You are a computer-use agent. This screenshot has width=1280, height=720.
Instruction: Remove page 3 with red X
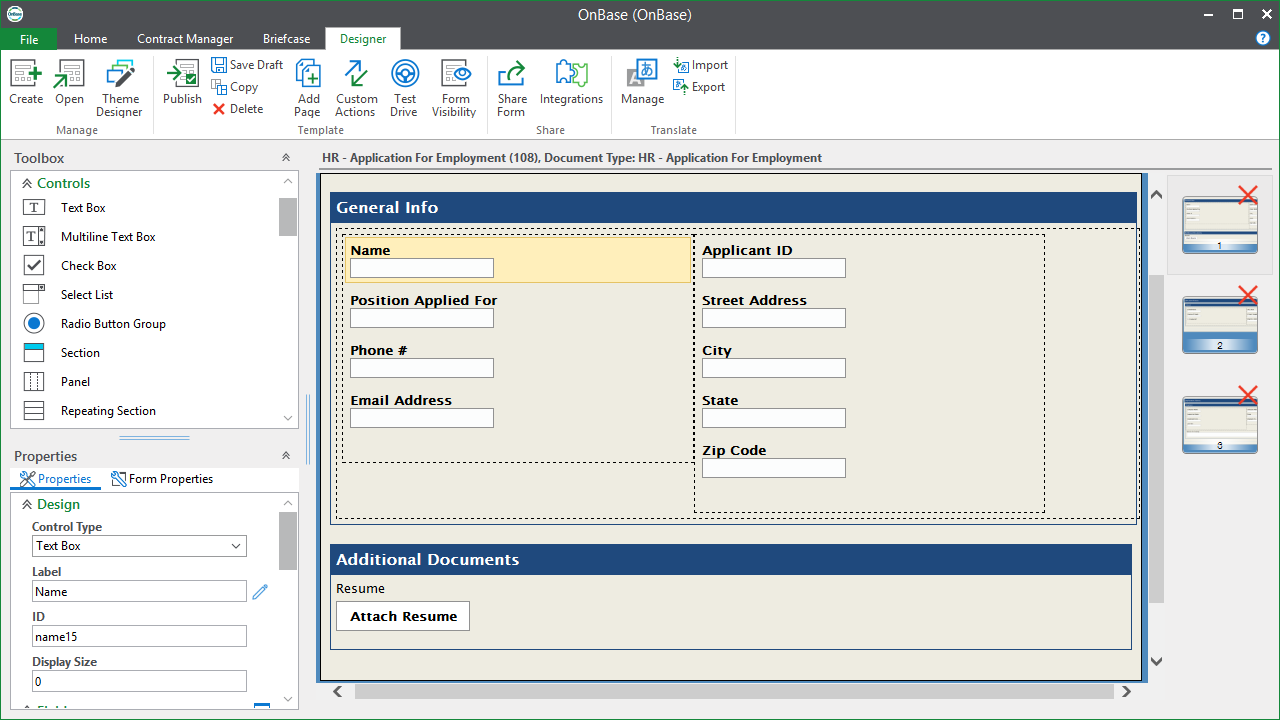click(1247, 395)
